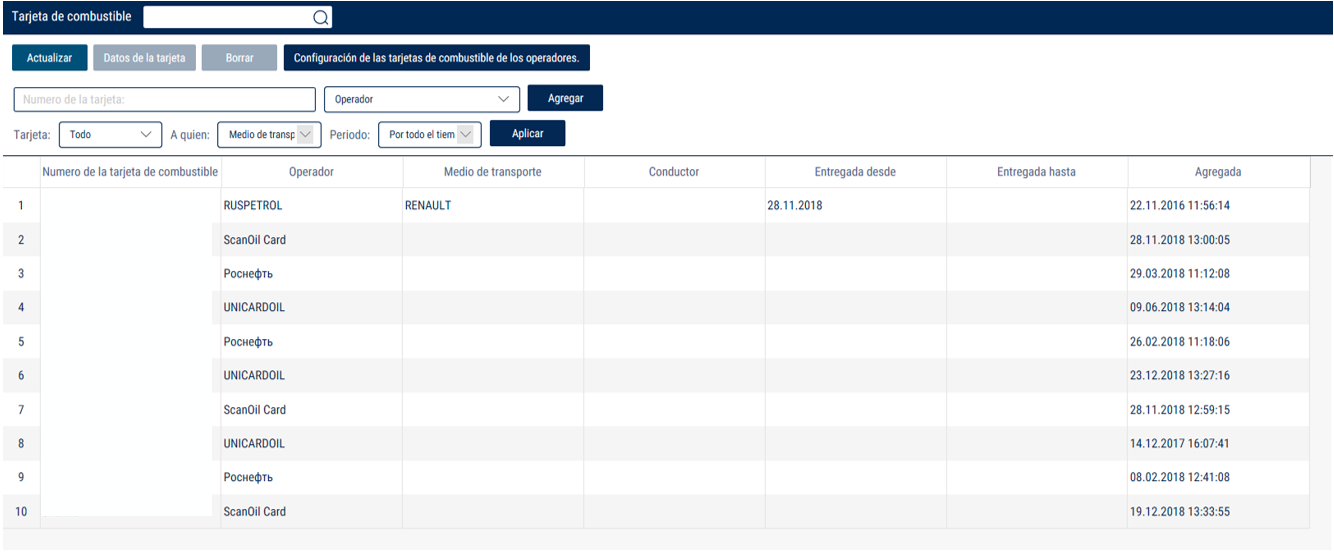Select the RUSPETROL row

[253, 205]
